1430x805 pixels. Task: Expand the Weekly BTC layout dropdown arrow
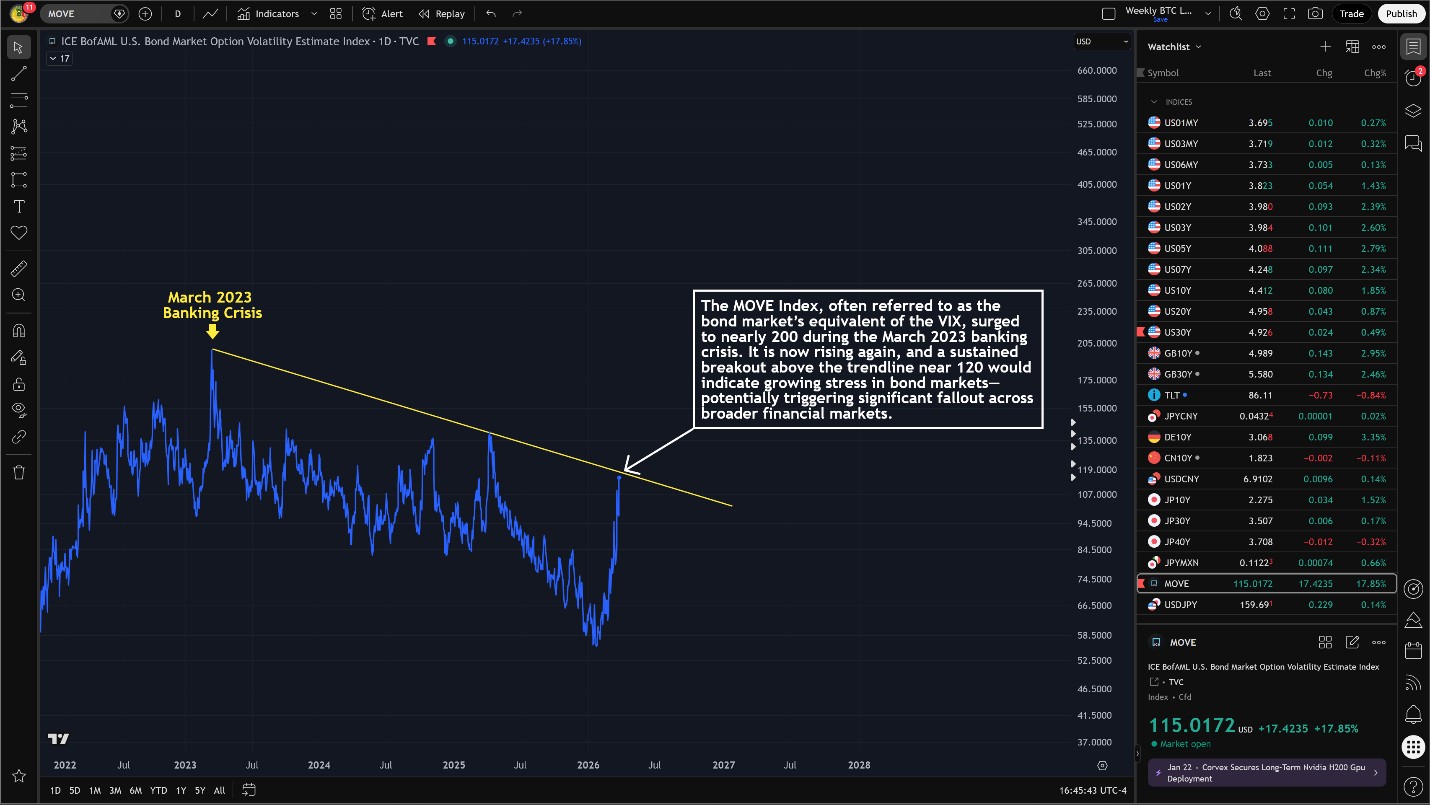(1208, 14)
